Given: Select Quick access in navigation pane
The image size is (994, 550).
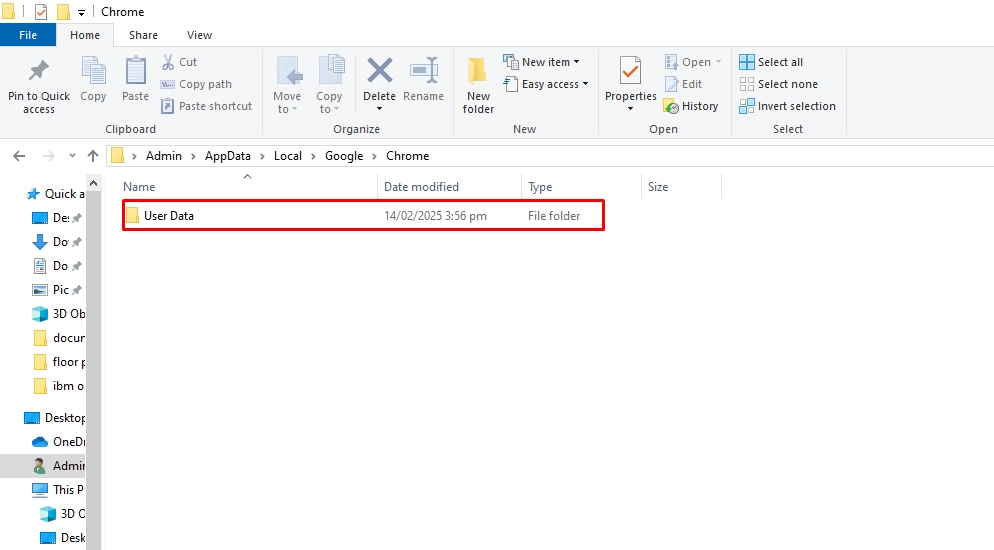Looking at the screenshot, I should (x=55, y=194).
